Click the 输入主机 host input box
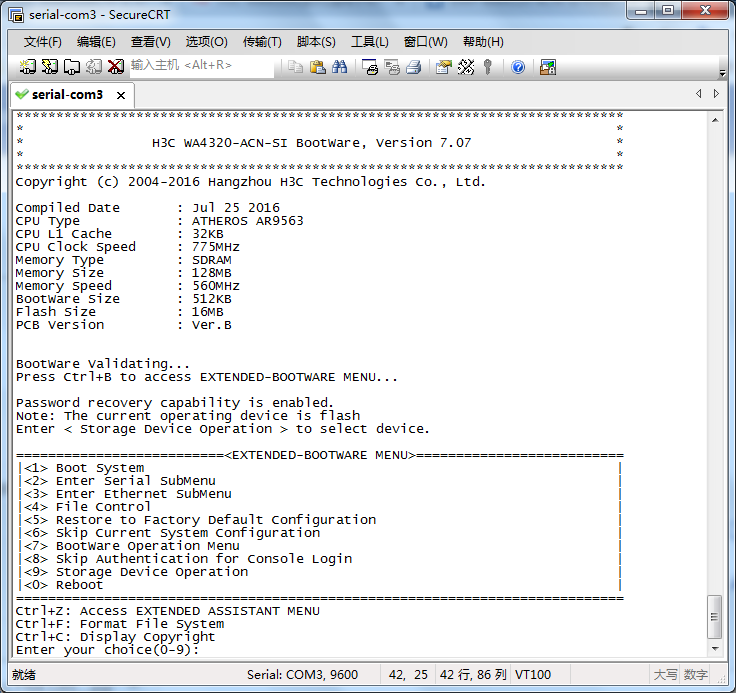 [201, 66]
